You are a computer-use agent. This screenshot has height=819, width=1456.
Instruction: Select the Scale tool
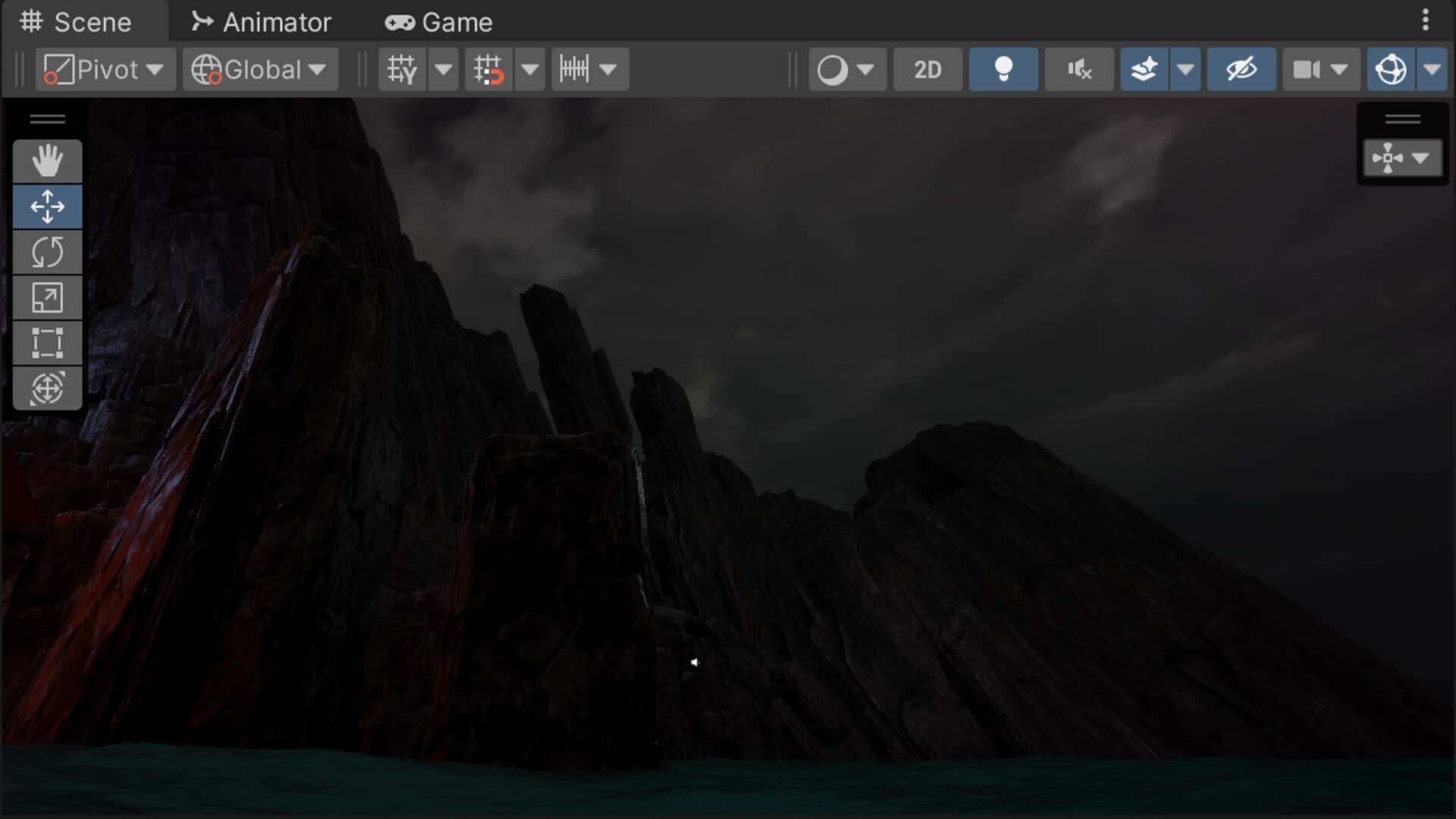point(47,297)
